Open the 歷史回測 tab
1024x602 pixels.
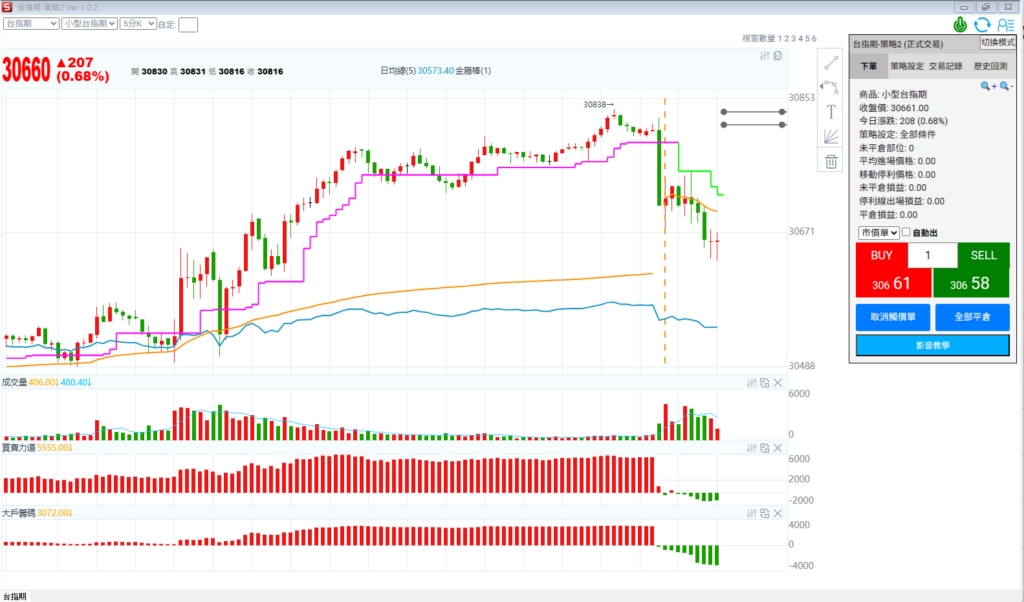pyautogui.click(x=990, y=66)
